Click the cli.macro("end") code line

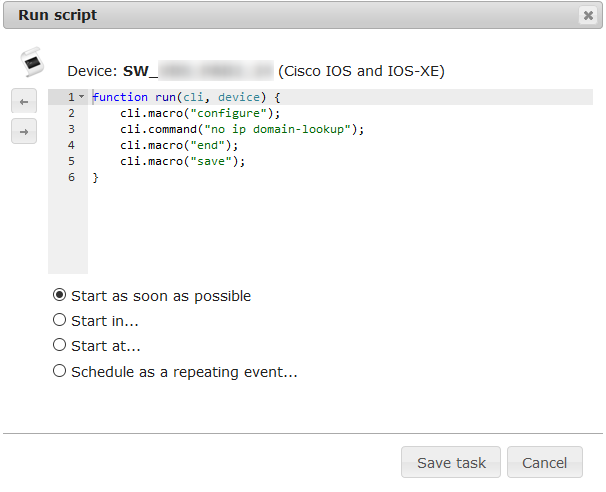[179, 145]
